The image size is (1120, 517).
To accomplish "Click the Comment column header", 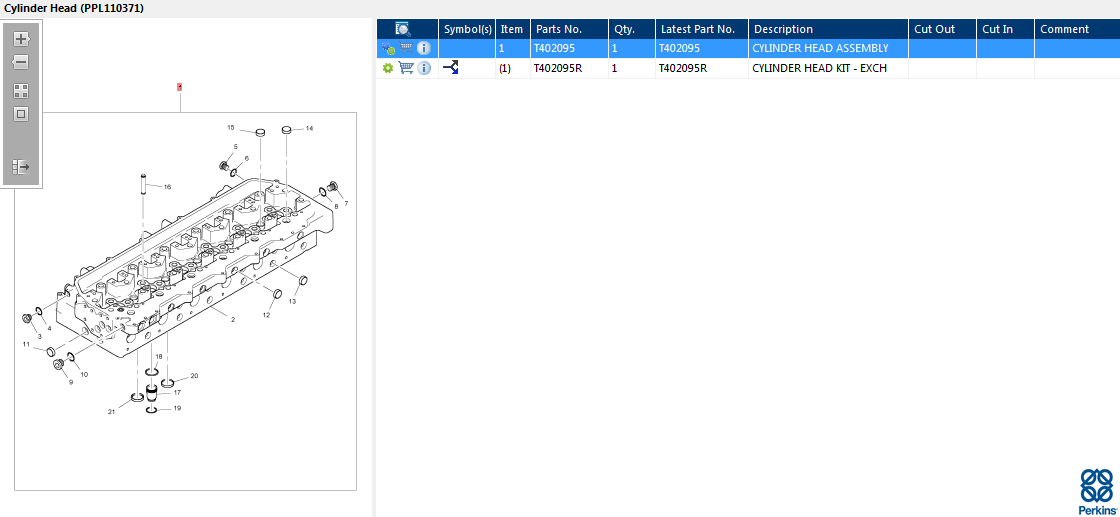I will tap(1076, 29).
